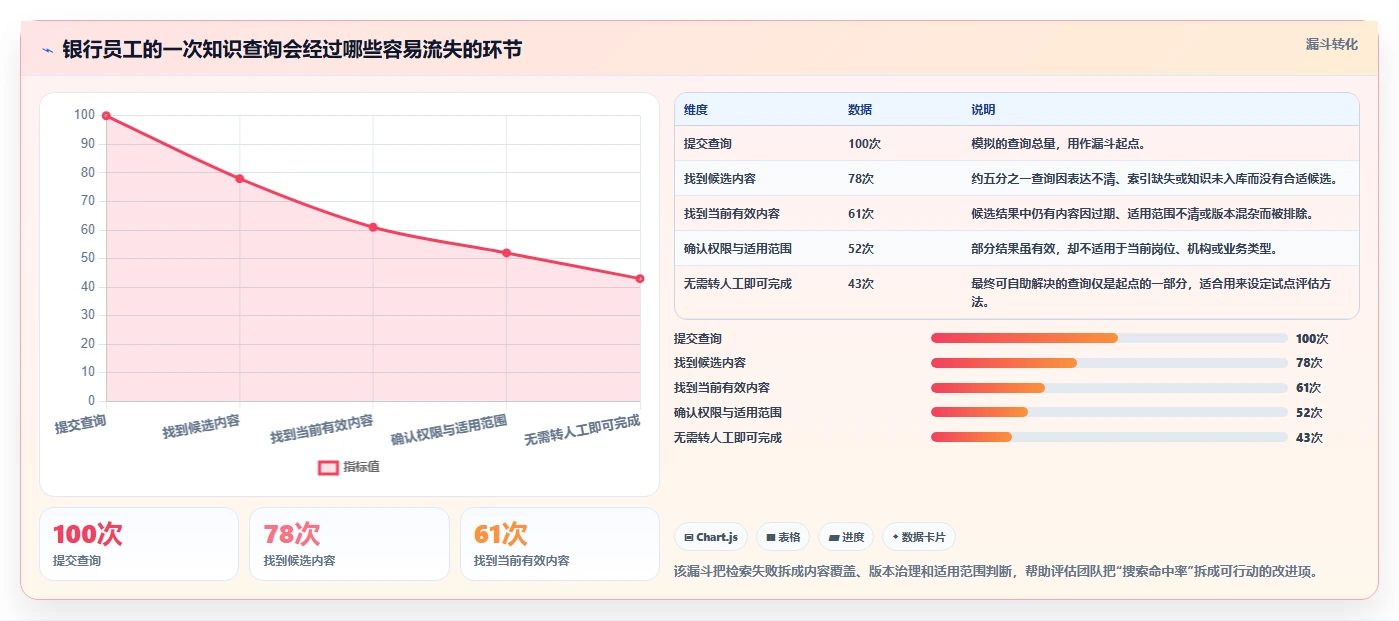Viewport: 1399px width, 621px height.
Task: Click the x-axis label 确认权限与适用范围
Action: point(449,428)
